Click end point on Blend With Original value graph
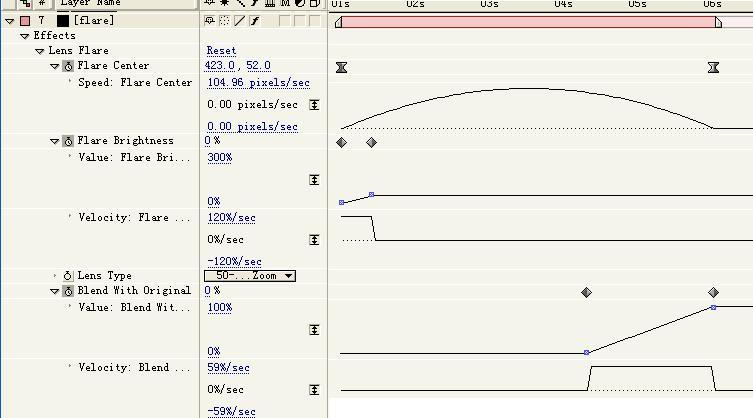This screenshot has height=418, width=753. point(713,307)
